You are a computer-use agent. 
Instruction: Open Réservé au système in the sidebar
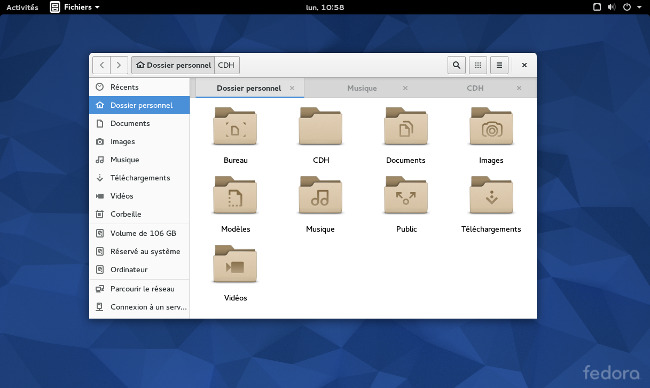tap(139, 252)
